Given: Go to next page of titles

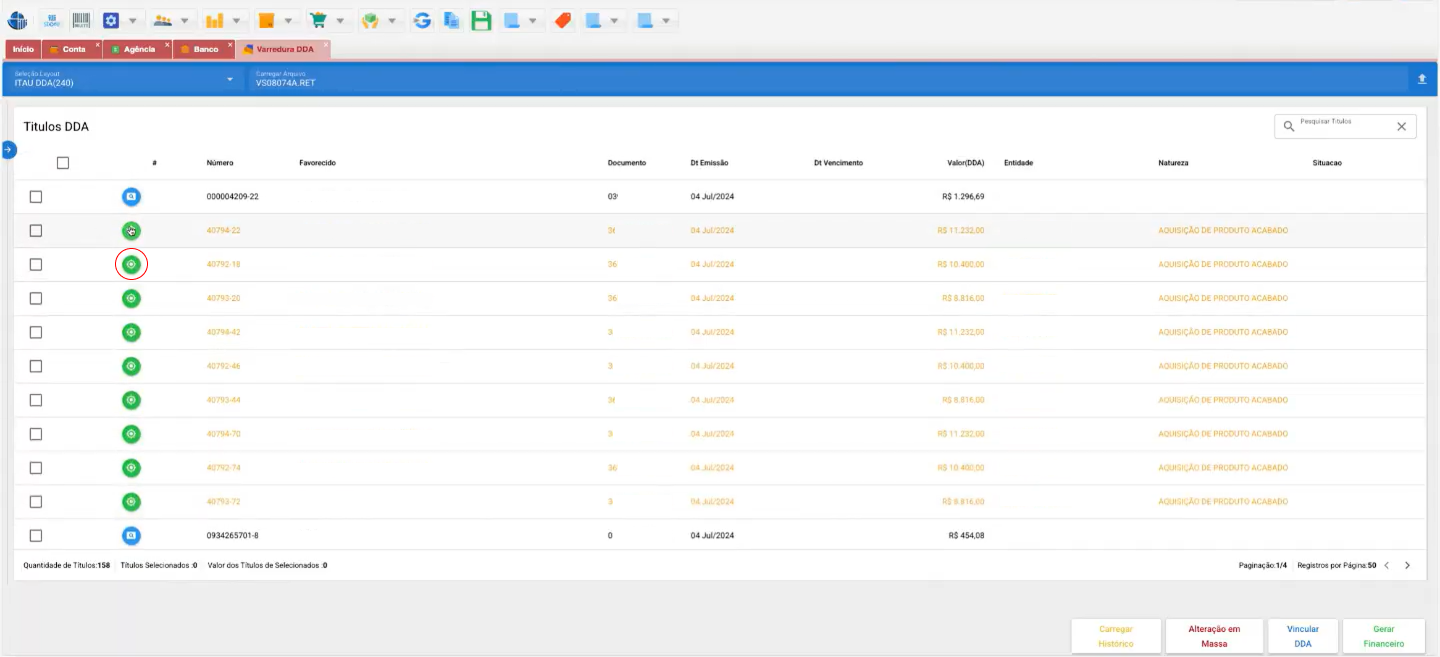Looking at the screenshot, I should pyautogui.click(x=1407, y=565).
